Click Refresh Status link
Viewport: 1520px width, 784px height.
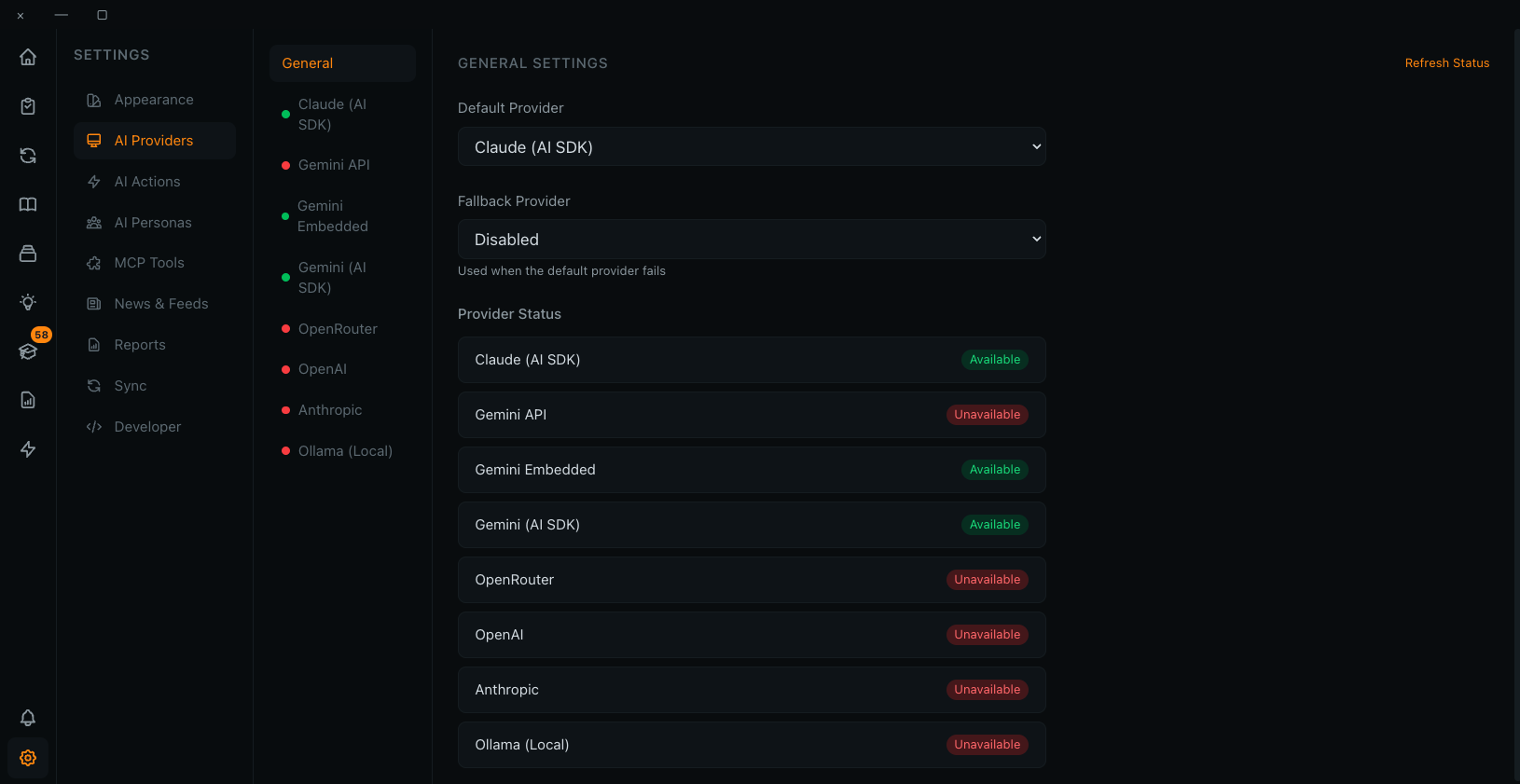click(1447, 63)
